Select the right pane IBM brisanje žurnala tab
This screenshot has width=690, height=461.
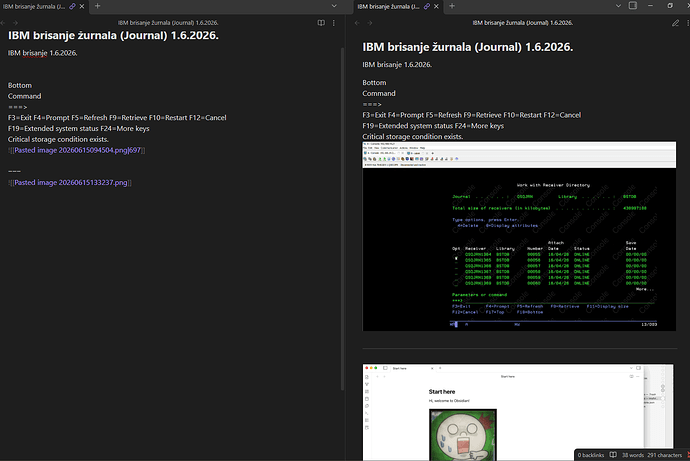pos(388,7)
